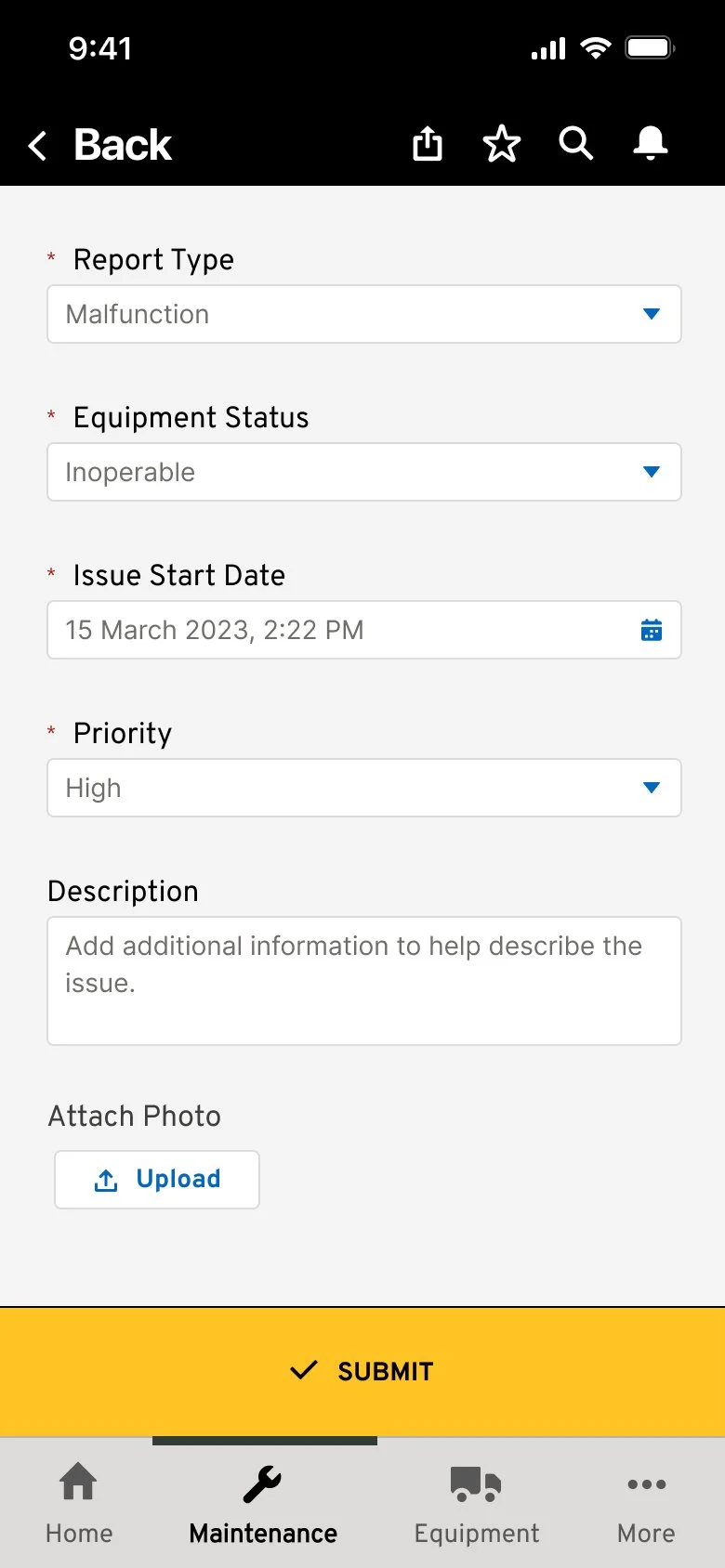The height and width of the screenshot is (1568, 725).
Task: Tap the wrench Maintenance icon
Action: coord(262,1484)
